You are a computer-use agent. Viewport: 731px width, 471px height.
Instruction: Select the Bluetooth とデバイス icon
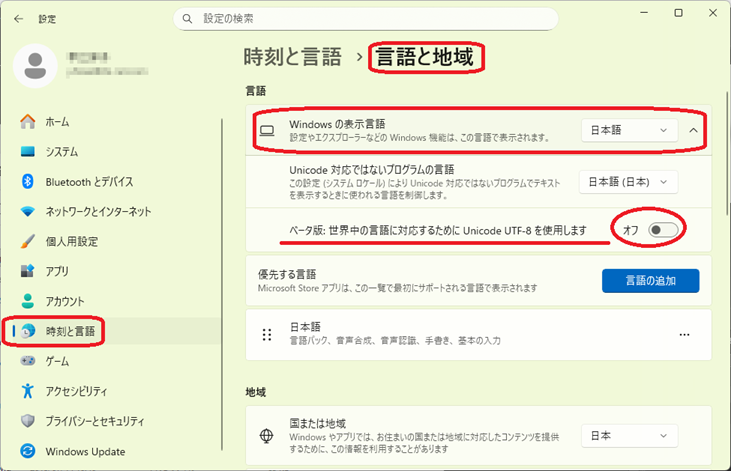[27, 181]
